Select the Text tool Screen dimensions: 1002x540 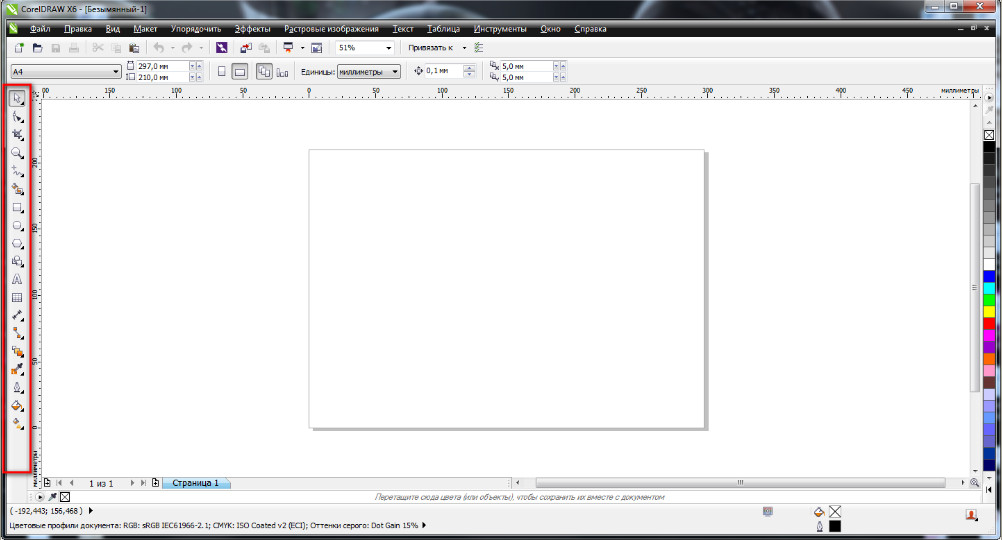[x=17, y=279]
